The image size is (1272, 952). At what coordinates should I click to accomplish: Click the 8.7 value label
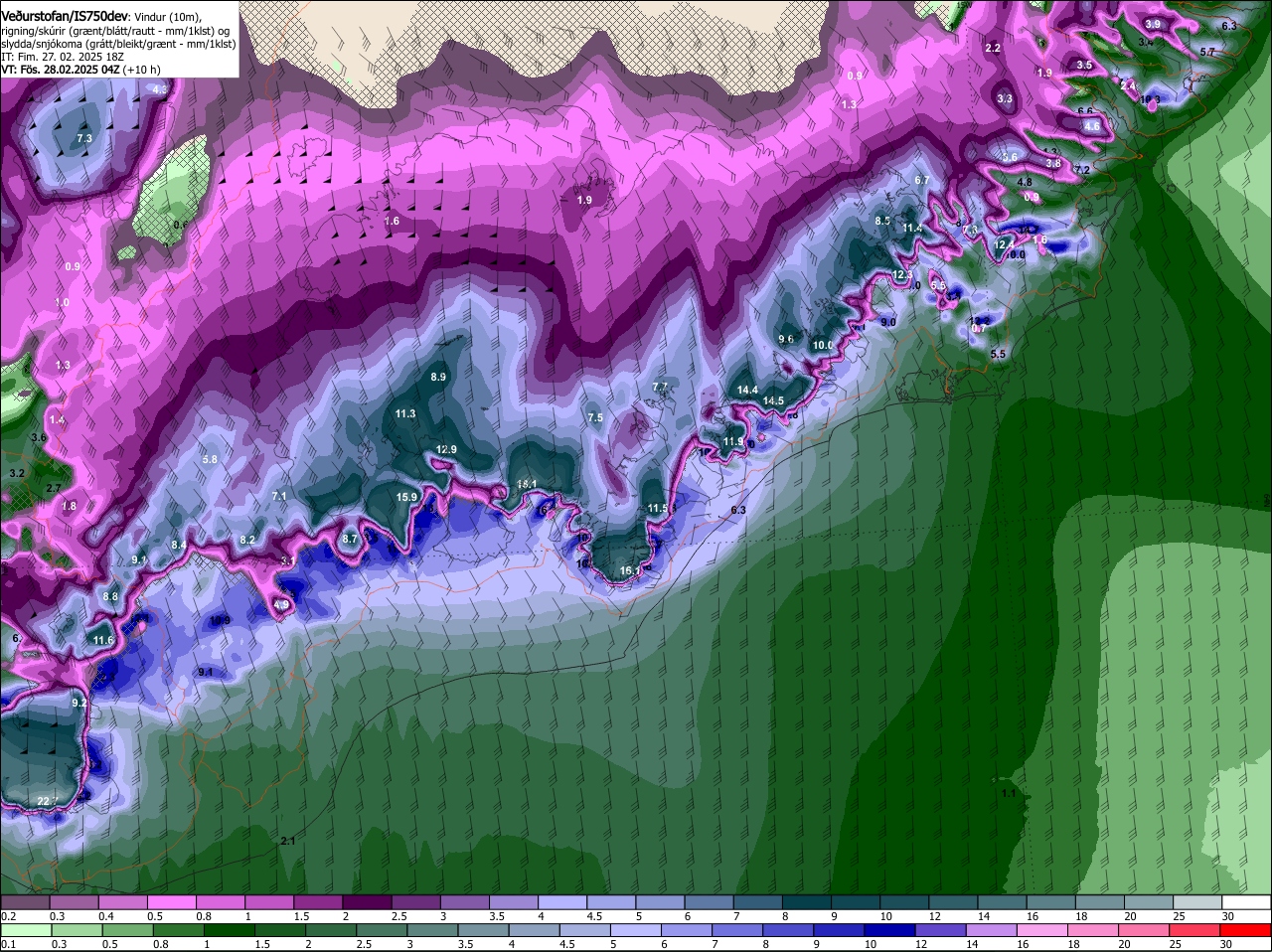pos(349,539)
